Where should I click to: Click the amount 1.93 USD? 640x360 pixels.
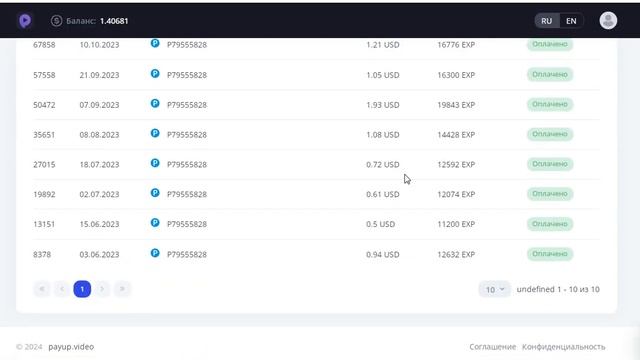point(382,105)
